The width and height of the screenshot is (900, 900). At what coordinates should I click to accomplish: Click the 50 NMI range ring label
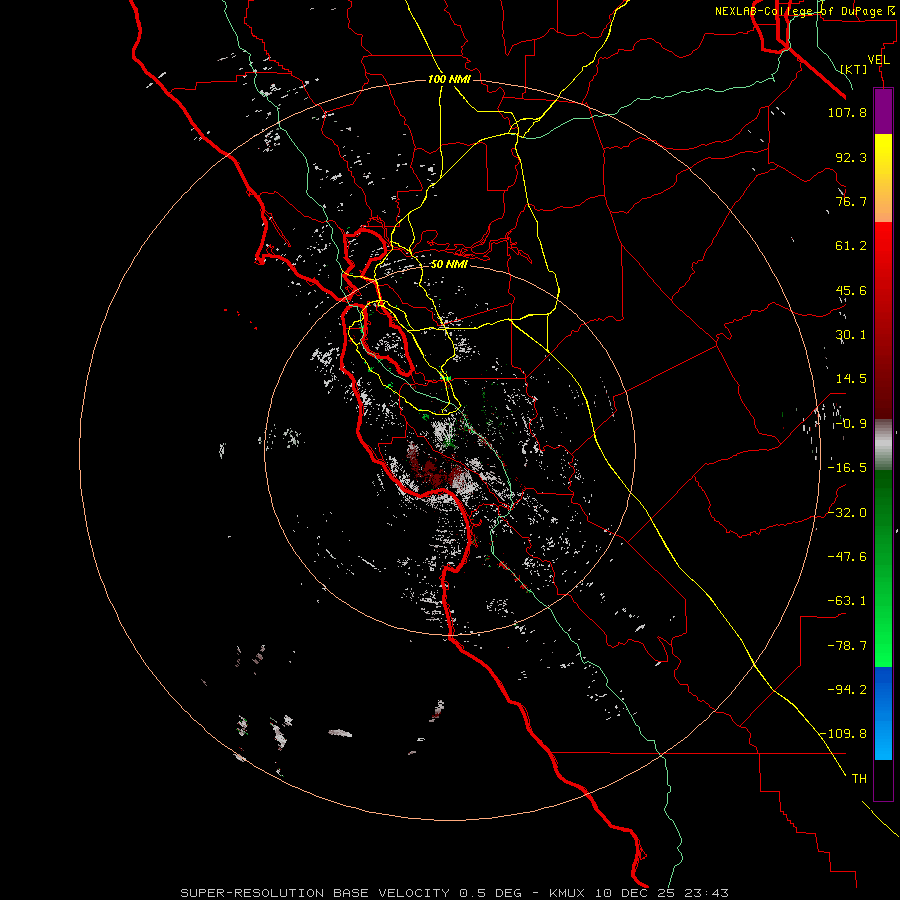449,264
